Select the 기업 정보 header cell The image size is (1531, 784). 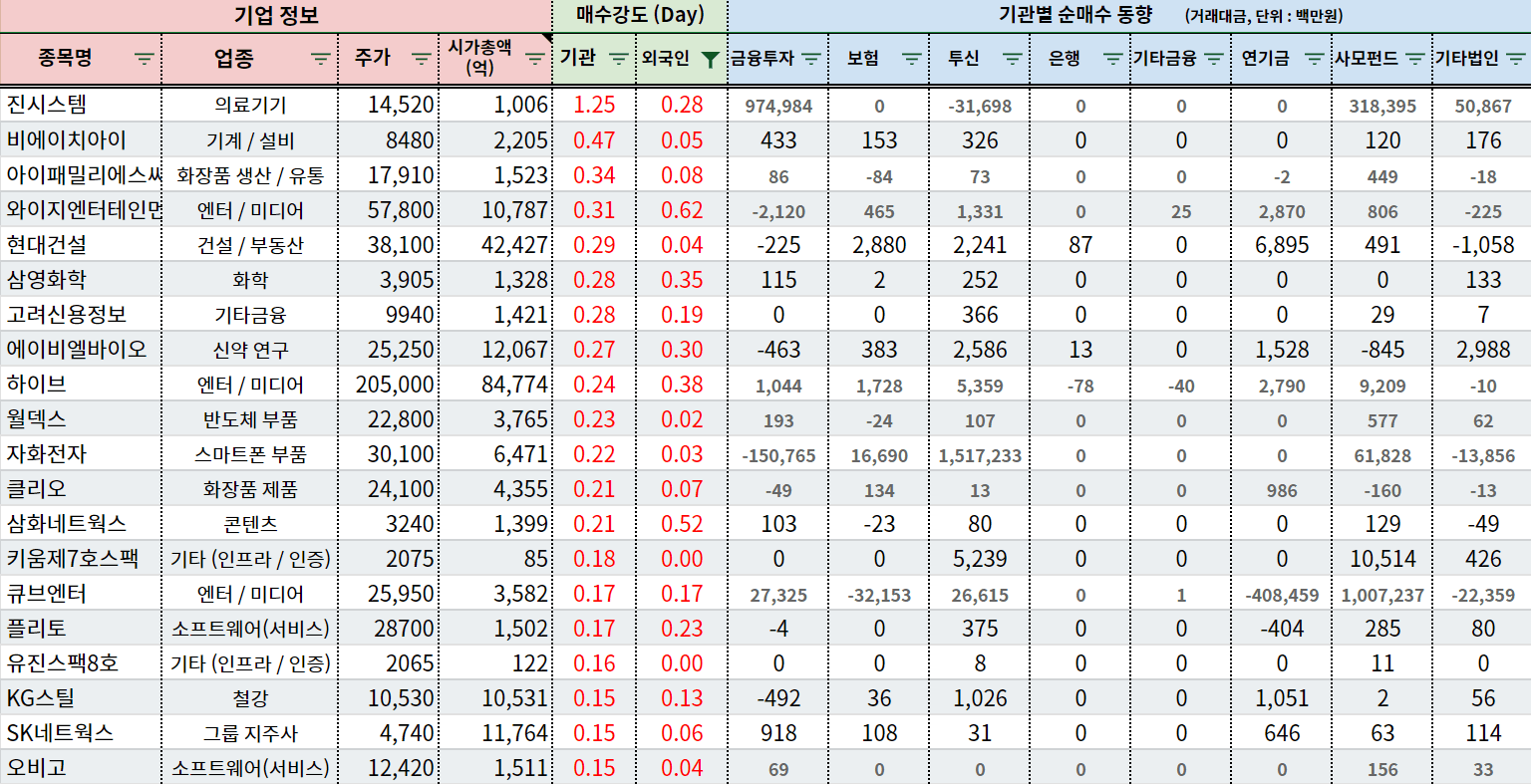[276, 16]
